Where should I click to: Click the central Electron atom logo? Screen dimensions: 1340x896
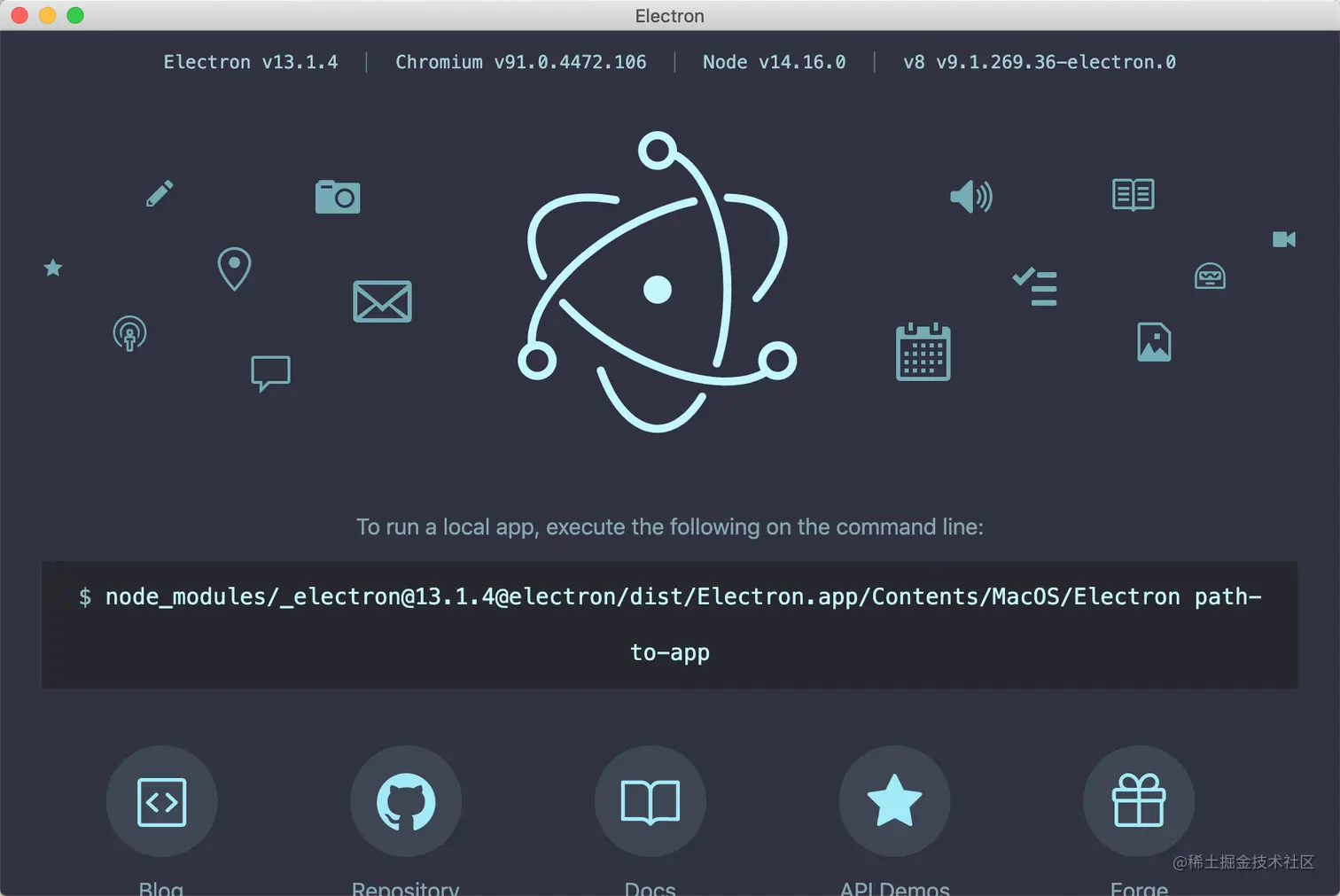coord(658,282)
